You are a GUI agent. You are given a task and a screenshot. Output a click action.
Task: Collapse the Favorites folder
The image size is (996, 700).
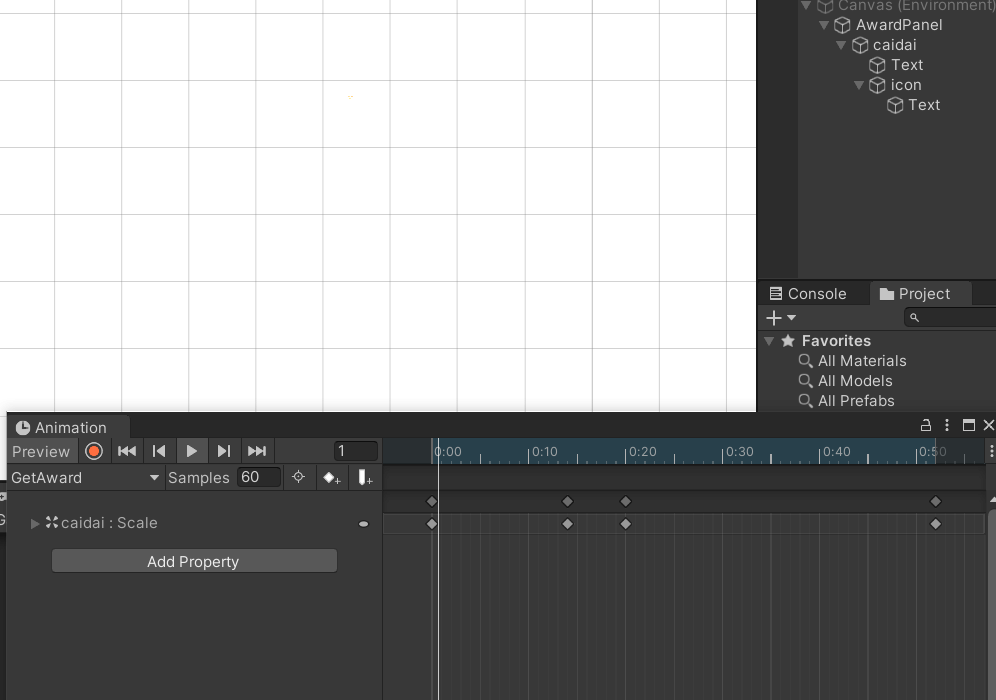(x=769, y=341)
